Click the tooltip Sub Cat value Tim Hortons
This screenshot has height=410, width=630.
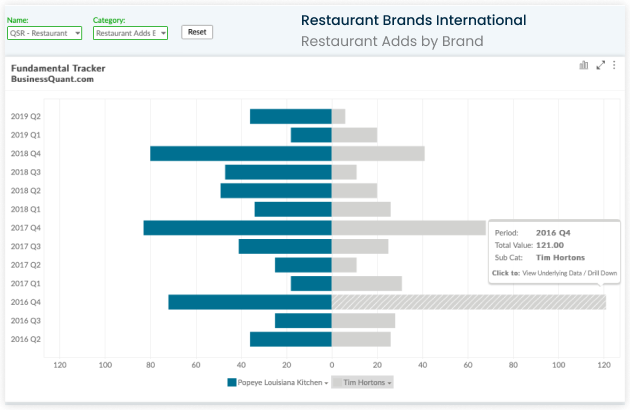point(560,258)
